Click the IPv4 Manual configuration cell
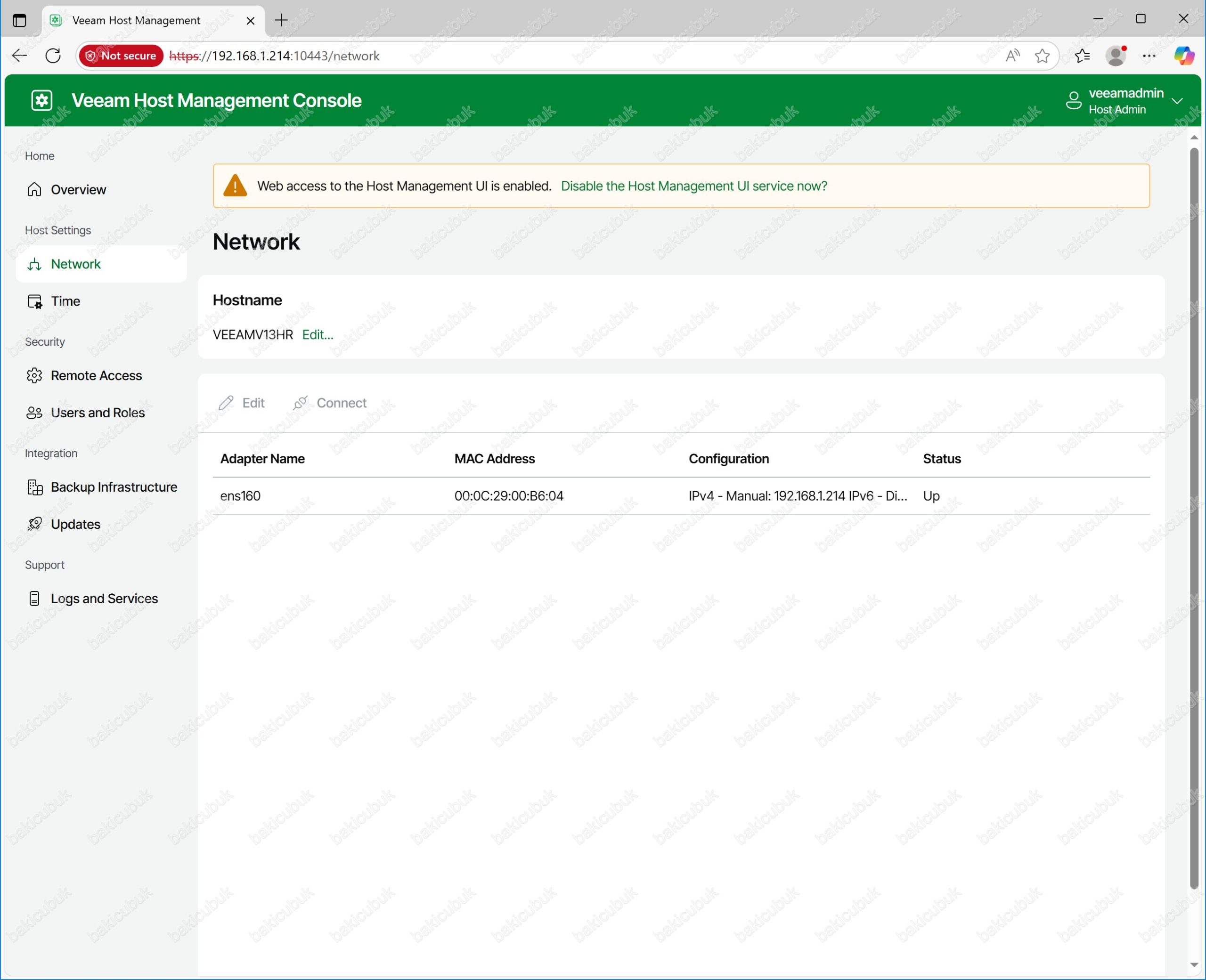 798,495
